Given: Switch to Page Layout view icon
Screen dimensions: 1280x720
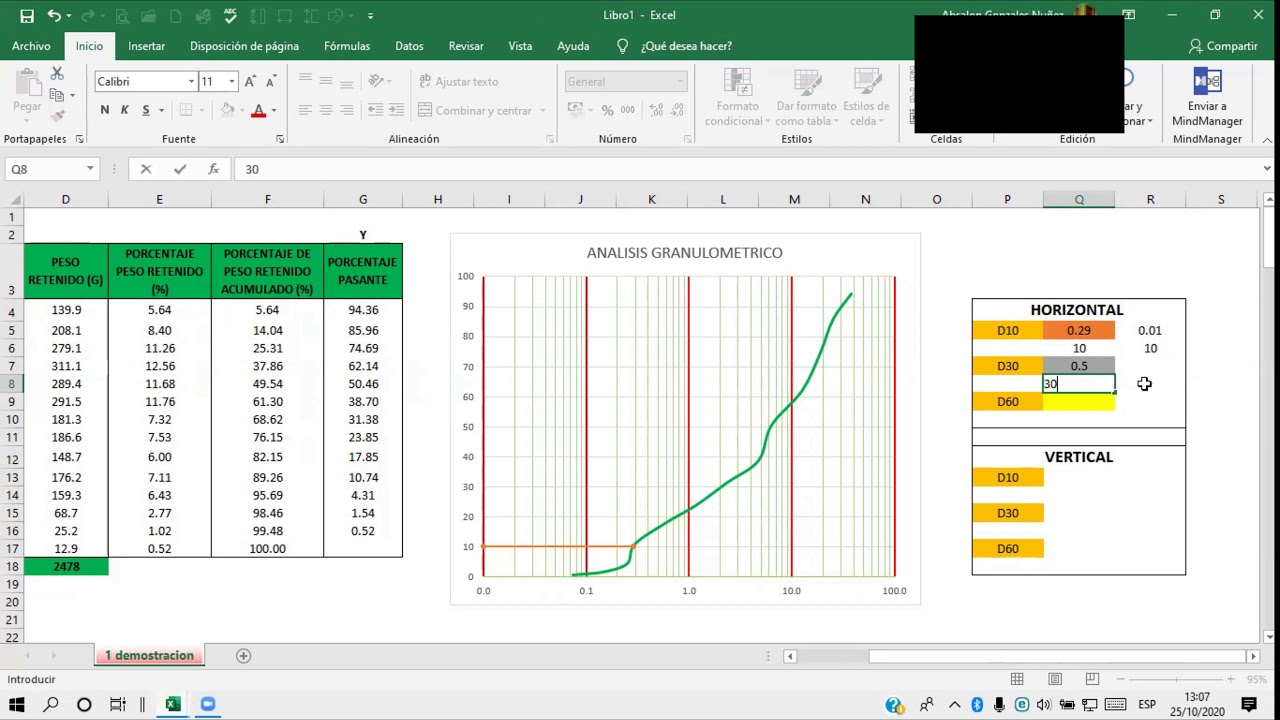Looking at the screenshot, I should click(x=1055, y=679).
